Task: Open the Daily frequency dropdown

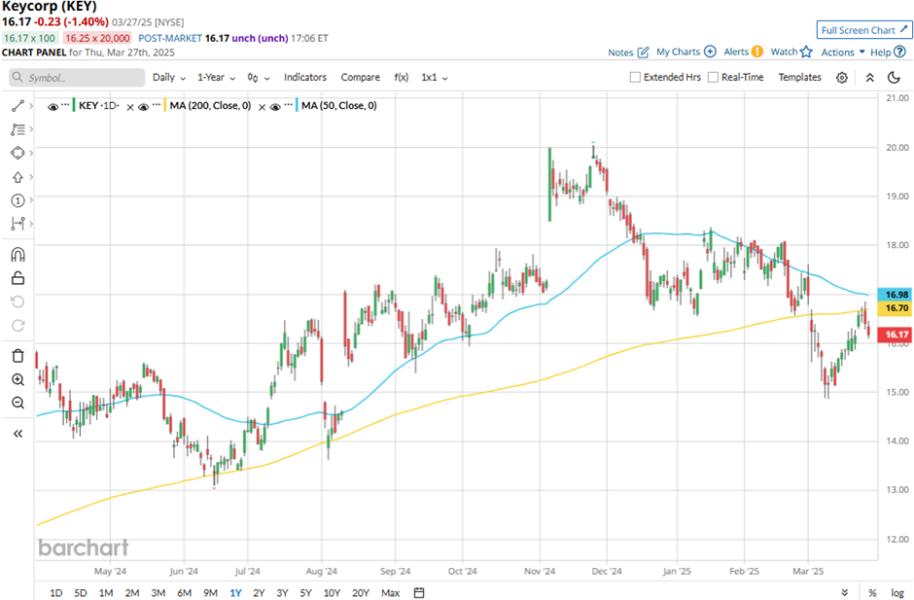Action: [x=168, y=77]
